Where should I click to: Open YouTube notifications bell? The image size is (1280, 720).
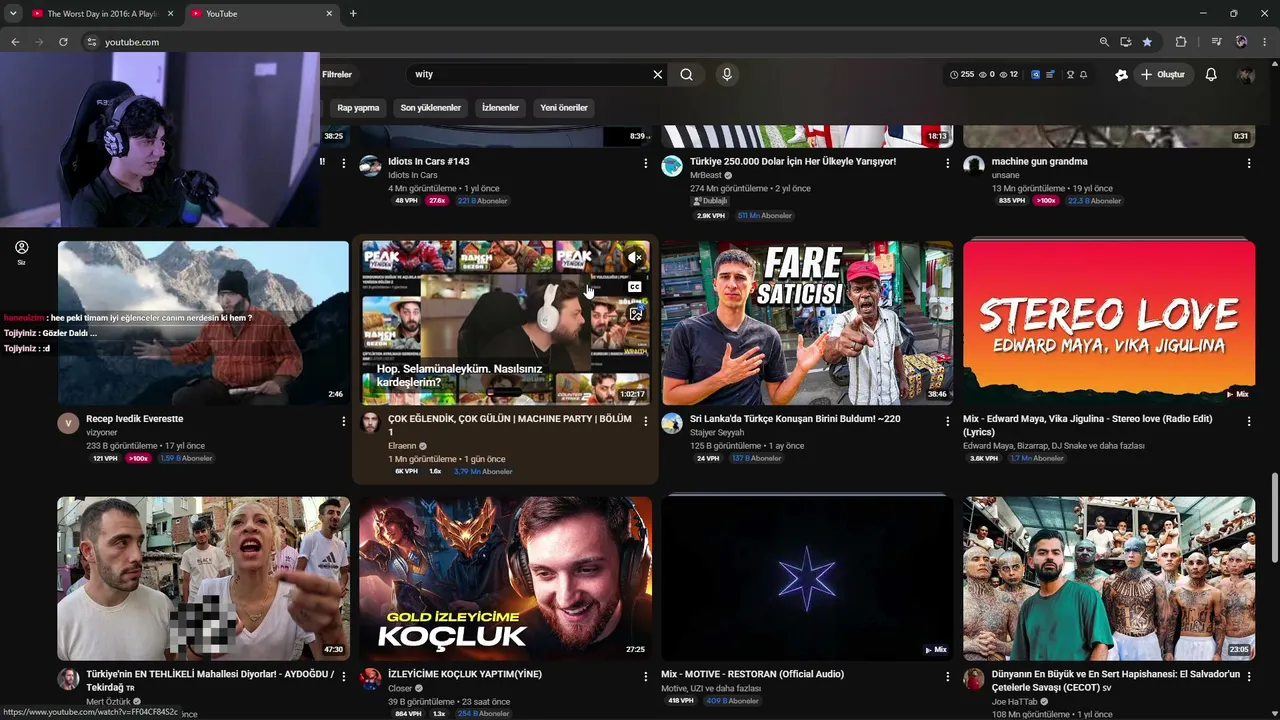1211,74
